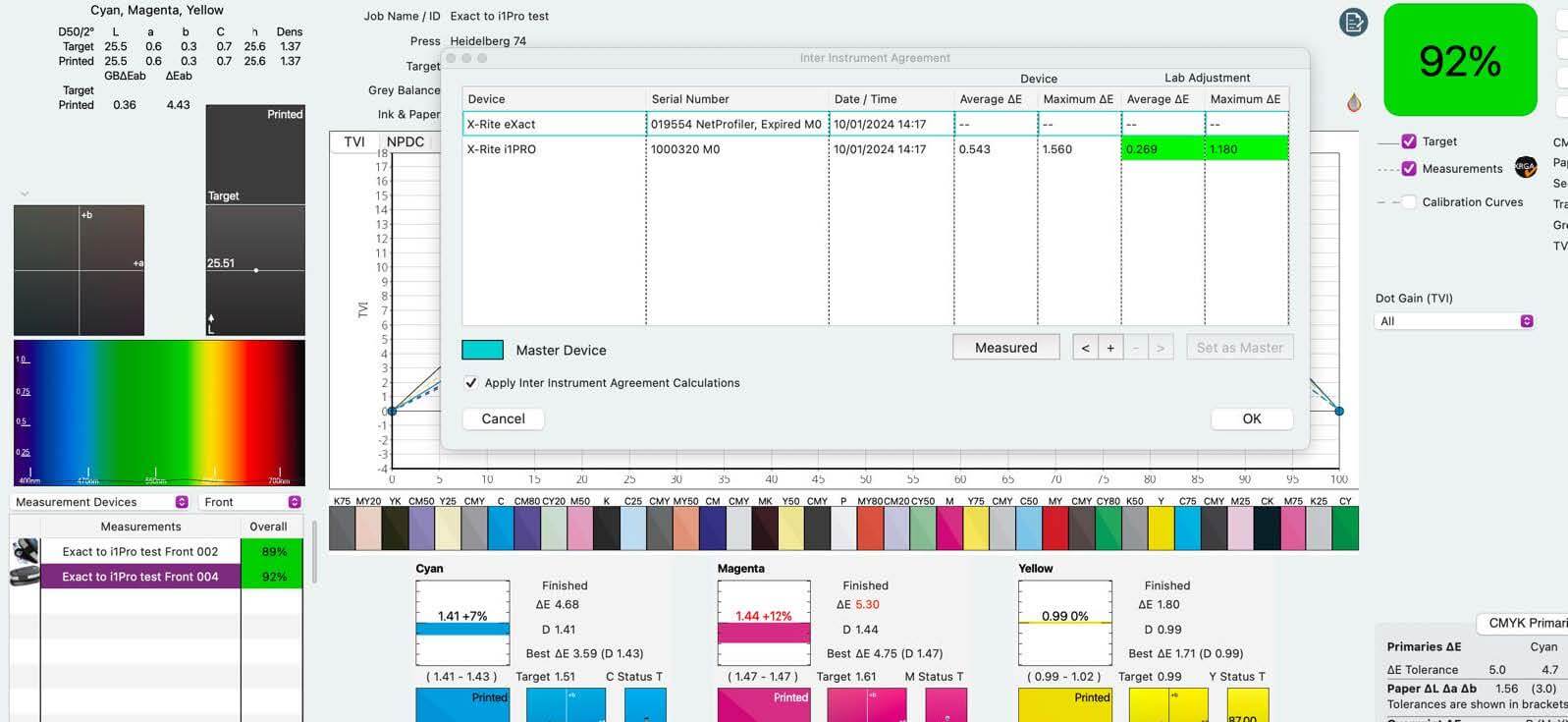Click the Job Name Exact to i1Pro test
This screenshot has height=722, width=1568.
coord(500,17)
